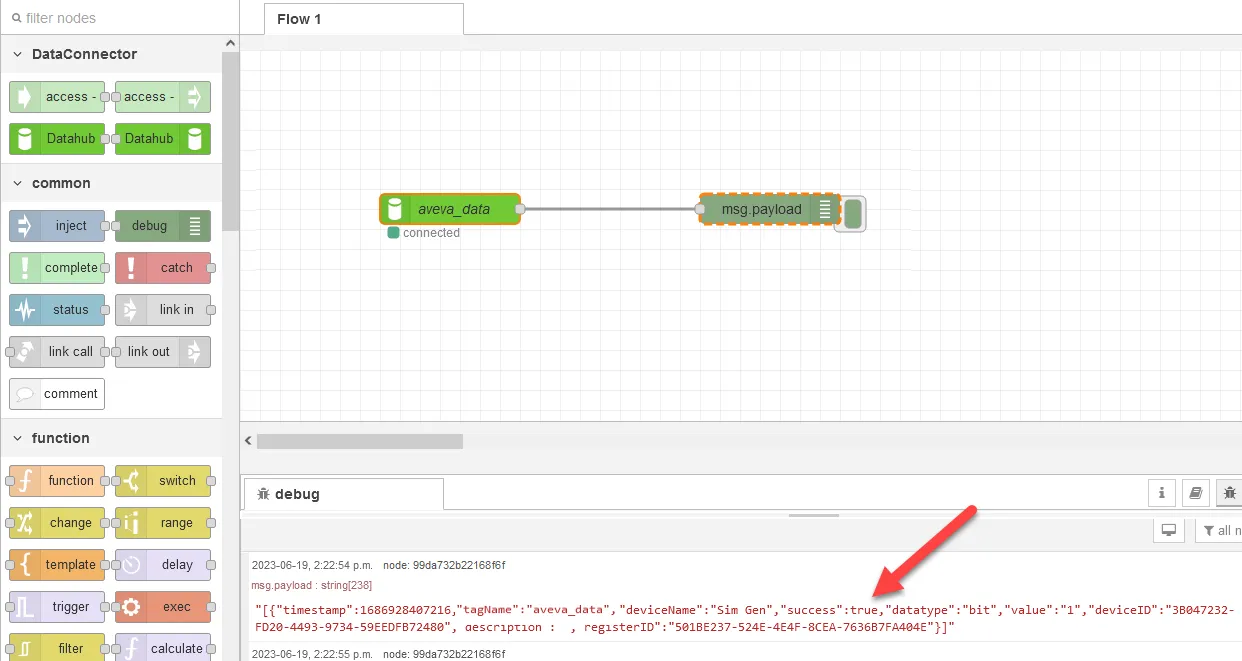Switch to the Flow 1 tab
This screenshot has height=661, width=1242.
point(363,19)
